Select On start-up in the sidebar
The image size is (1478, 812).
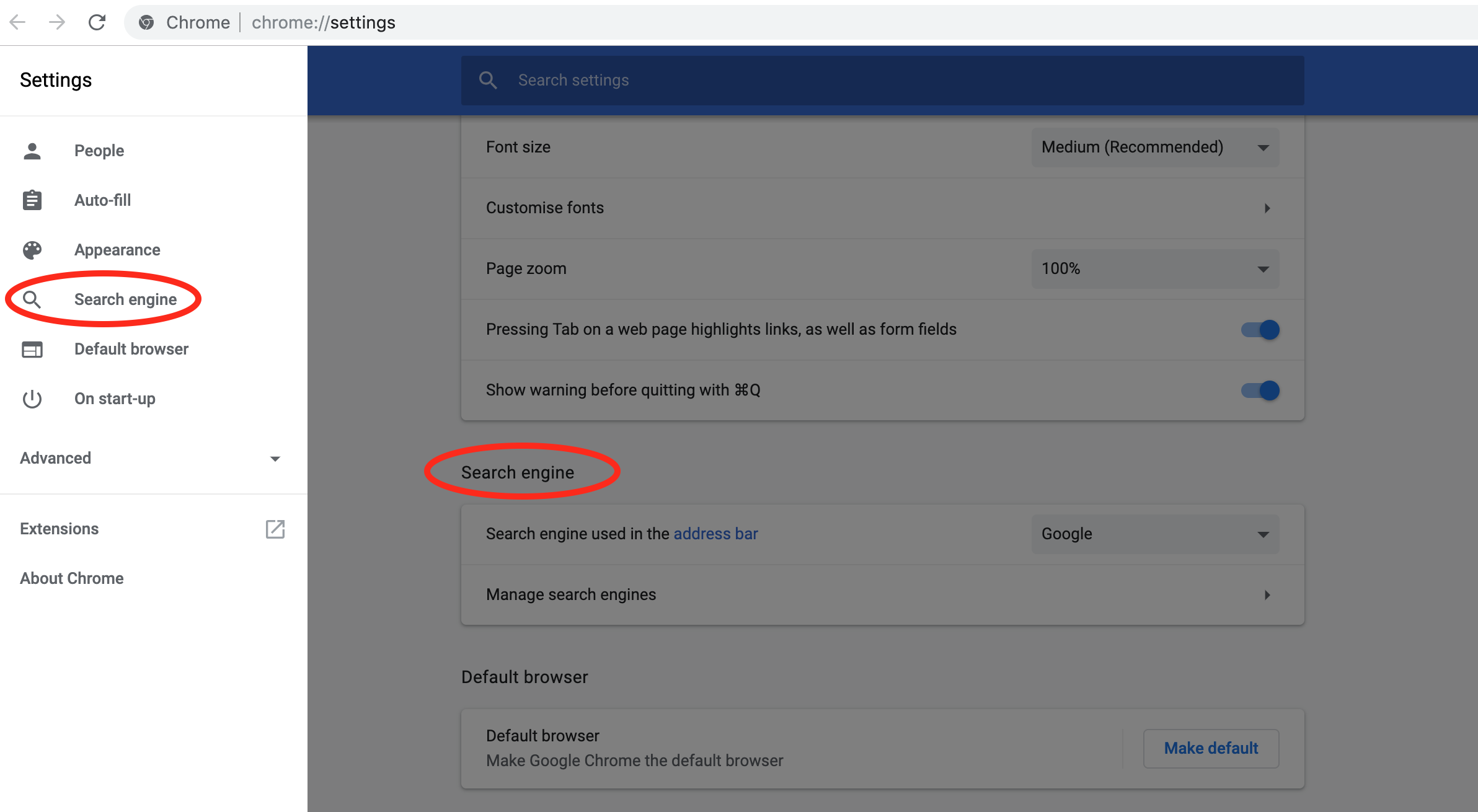click(x=115, y=399)
